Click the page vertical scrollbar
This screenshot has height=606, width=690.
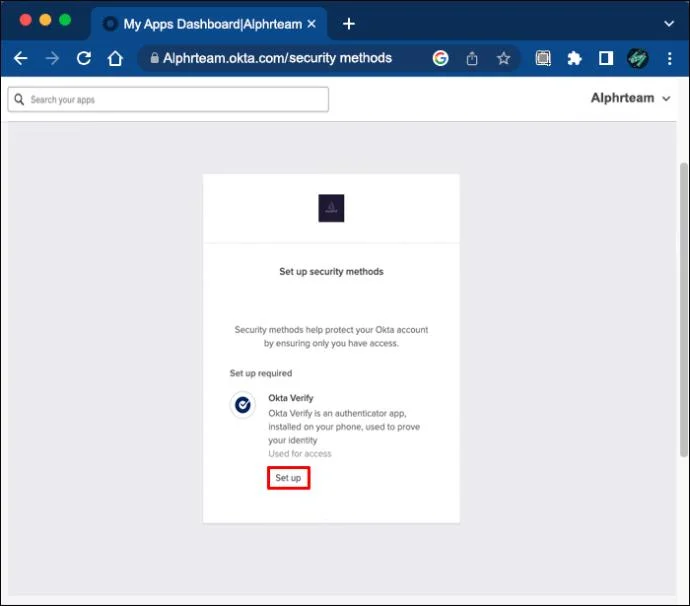click(683, 310)
